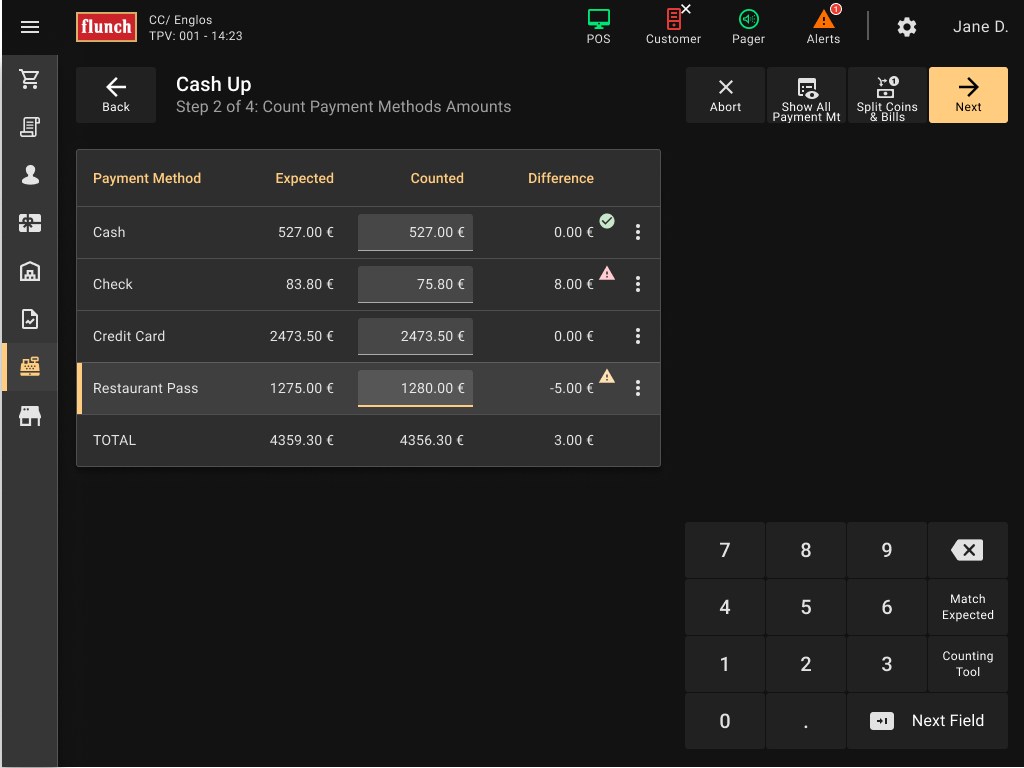Viewport: 1024px width, 768px height.
Task: Toggle Show All Payment Methods
Action: pyautogui.click(x=806, y=95)
